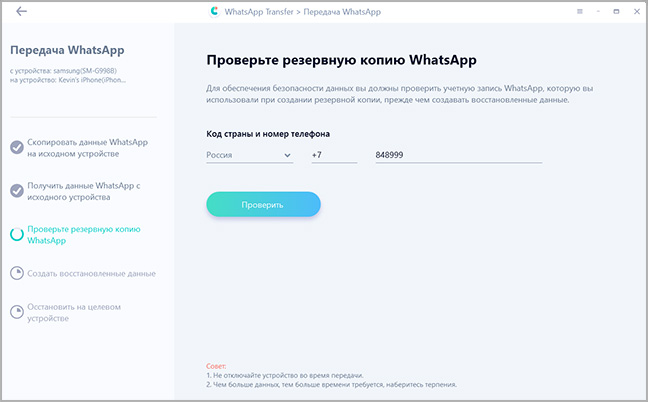Click the country code field '+7'

tap(334, 155)
